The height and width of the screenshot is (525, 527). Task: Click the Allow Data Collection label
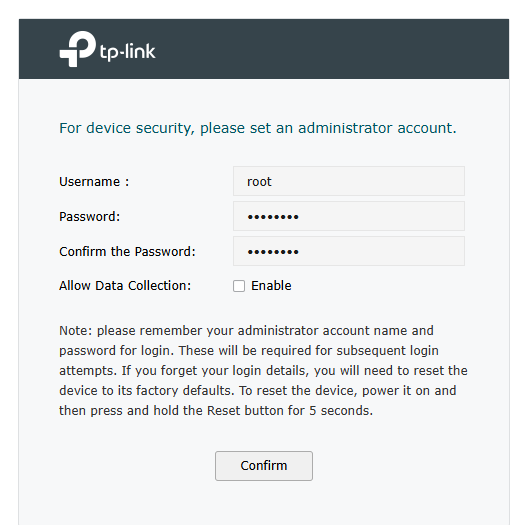pos(125,286)
